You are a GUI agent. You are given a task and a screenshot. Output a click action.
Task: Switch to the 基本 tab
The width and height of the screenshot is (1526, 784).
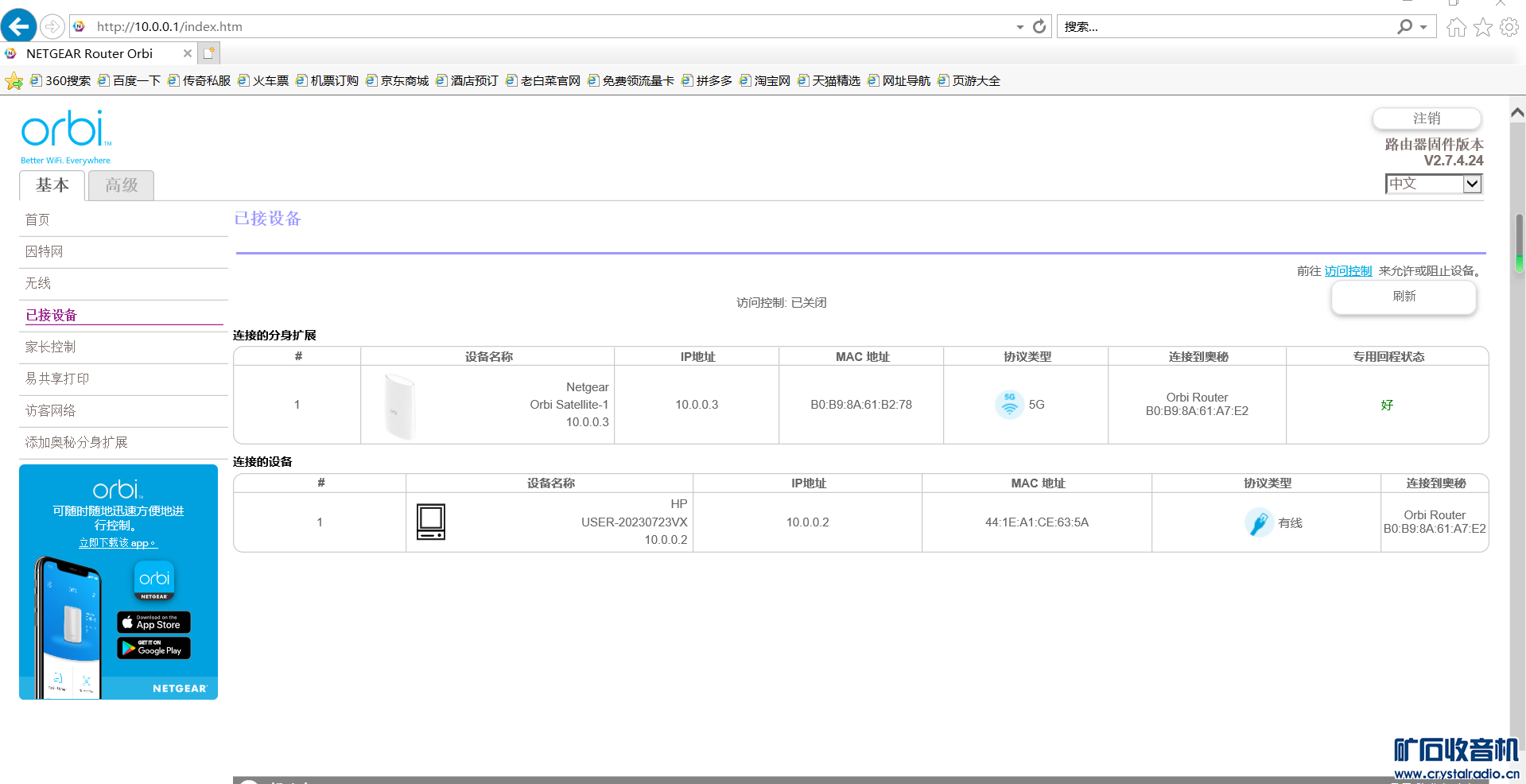[52, 185]
